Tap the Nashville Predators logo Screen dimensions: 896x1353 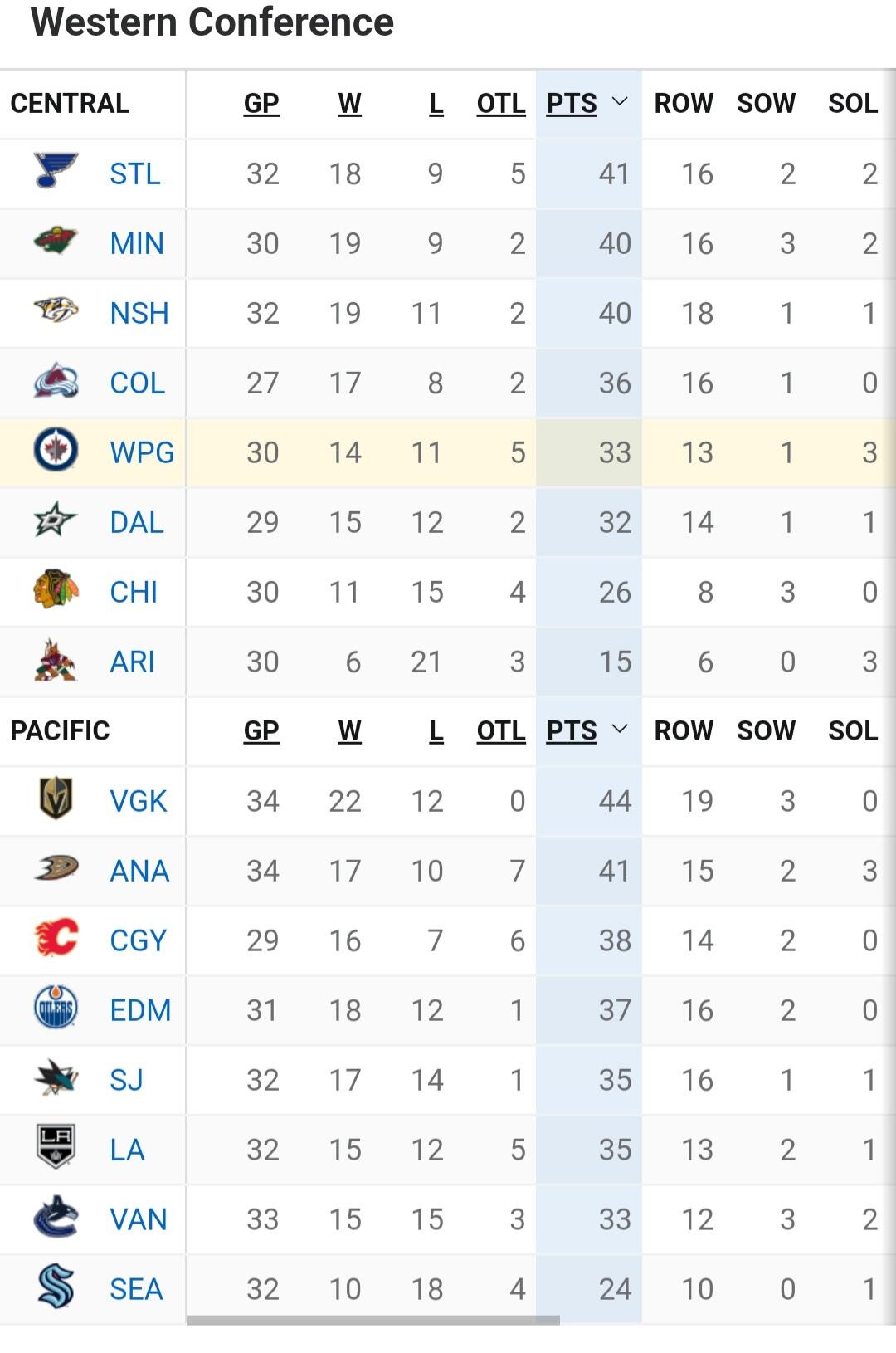point(56,311)
